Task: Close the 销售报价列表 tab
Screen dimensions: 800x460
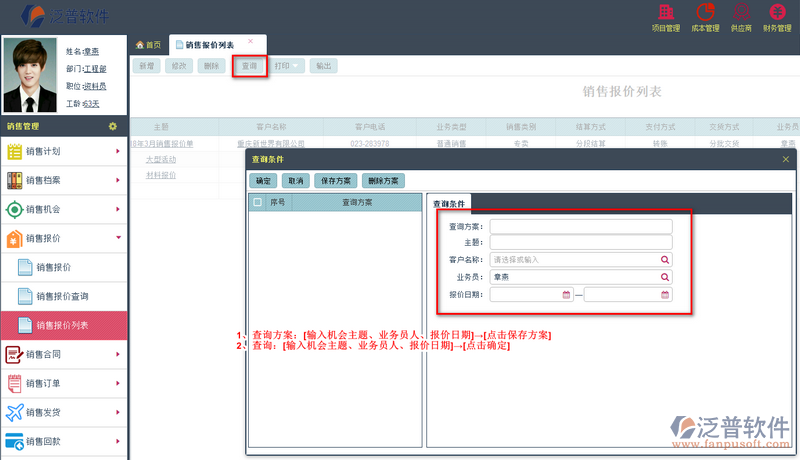Action: pos(251,41)
